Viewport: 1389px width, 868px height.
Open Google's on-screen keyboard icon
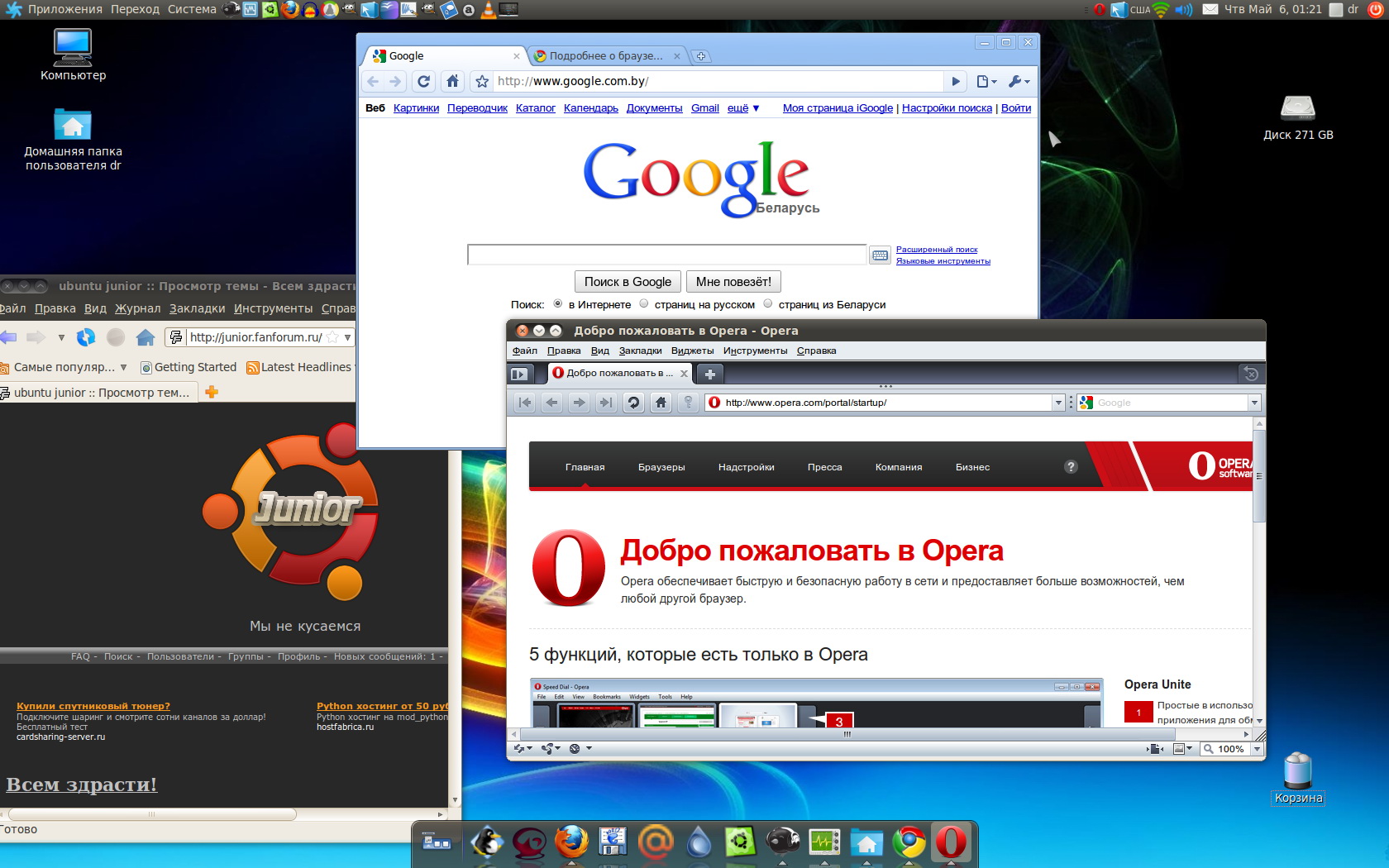(880, 255)
